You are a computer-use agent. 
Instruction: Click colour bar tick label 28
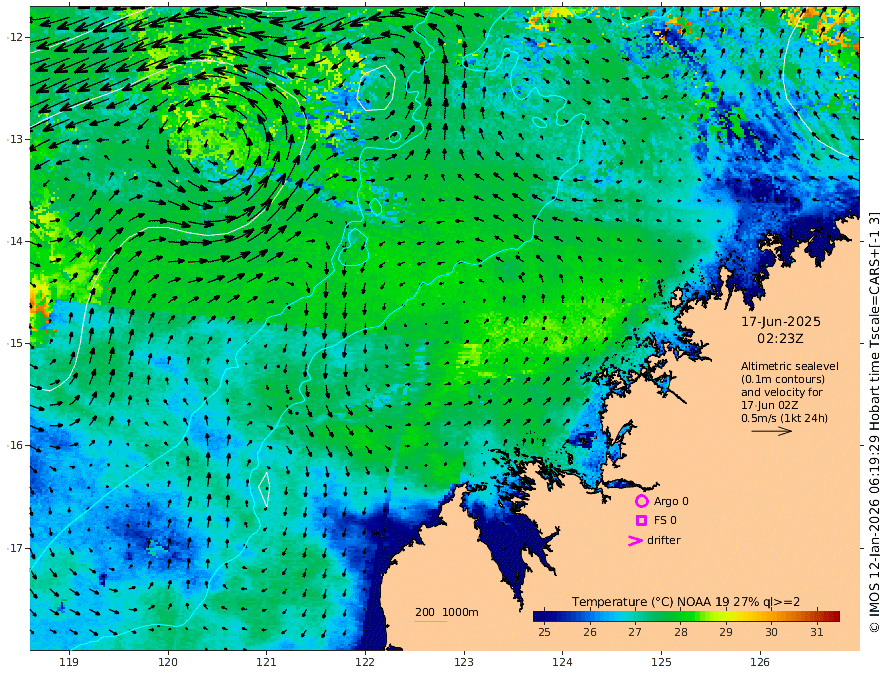point(681,632)
